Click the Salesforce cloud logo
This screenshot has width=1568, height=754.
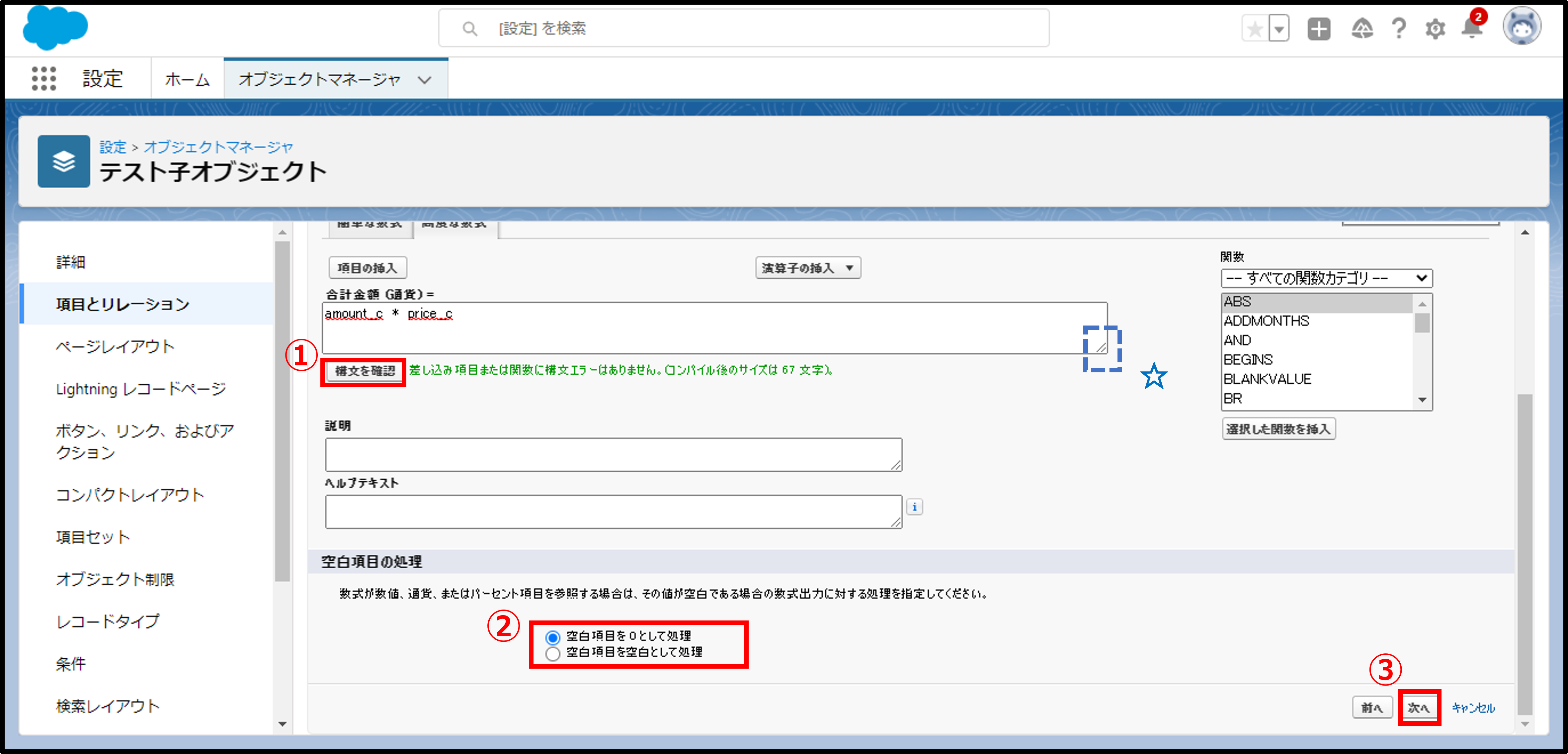55,28
